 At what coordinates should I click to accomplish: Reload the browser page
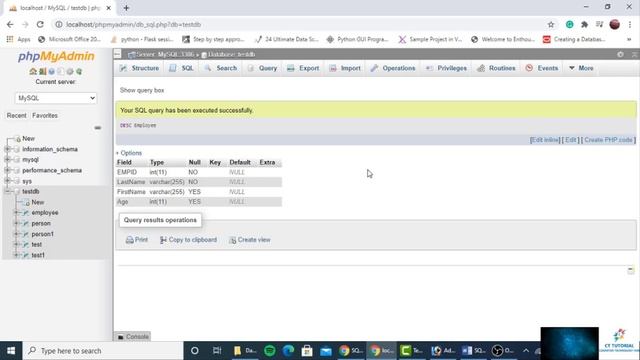(40, 24)
